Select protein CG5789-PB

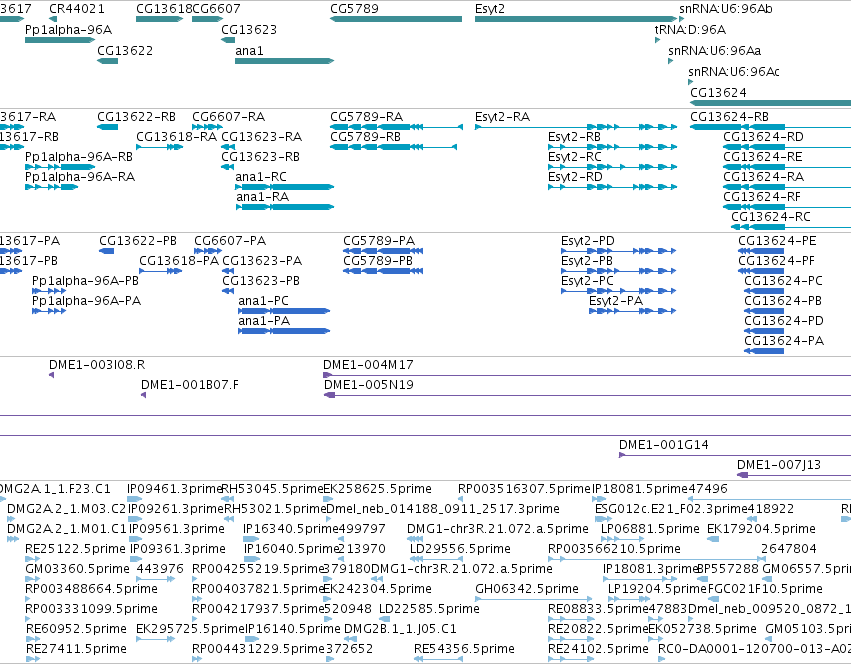378,262
